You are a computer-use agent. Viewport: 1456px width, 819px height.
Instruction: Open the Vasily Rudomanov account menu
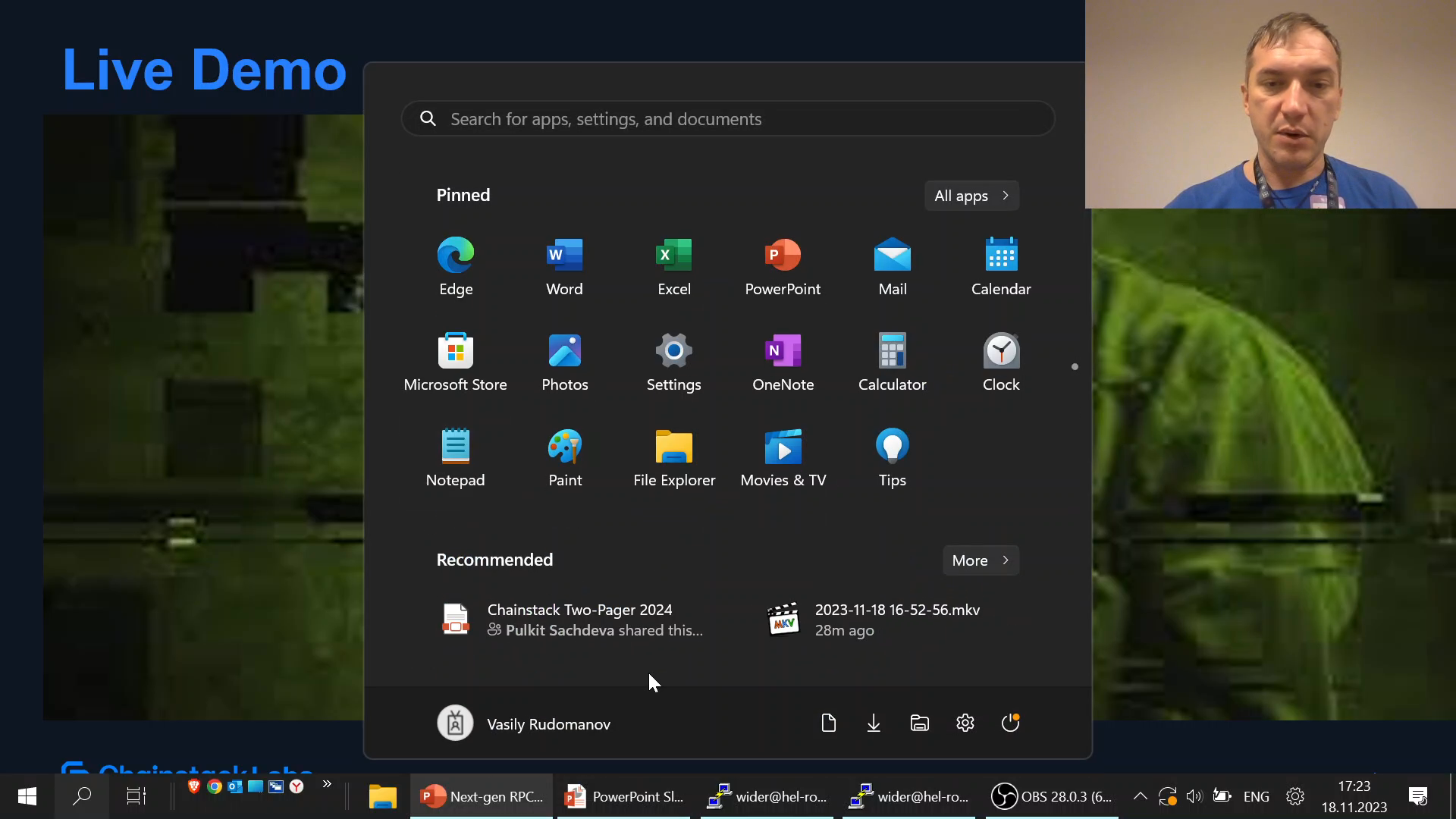pyautogui.click(x=524, y=723)
